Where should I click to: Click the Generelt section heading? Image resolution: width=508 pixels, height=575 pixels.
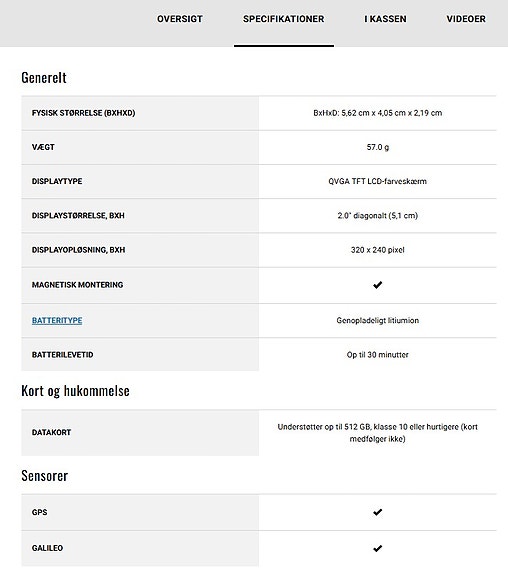(x=44, y=77)
